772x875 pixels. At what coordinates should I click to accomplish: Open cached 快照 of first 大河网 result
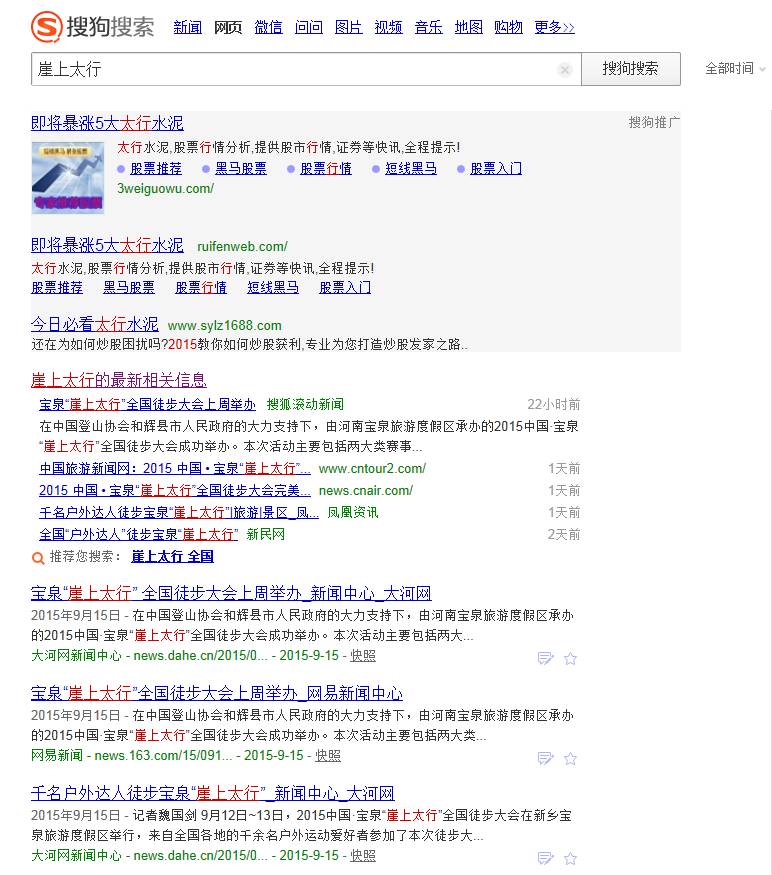(363, 656)
